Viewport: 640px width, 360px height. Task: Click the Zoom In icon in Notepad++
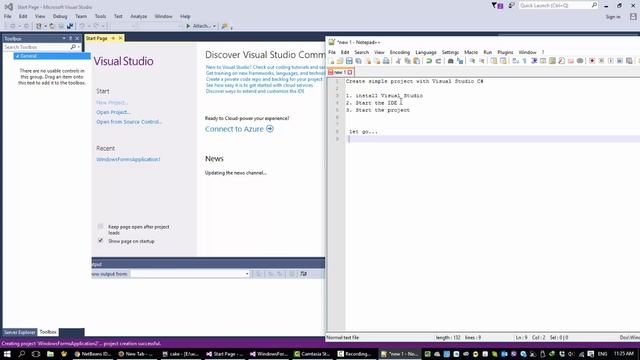click(x=472, y=61)
